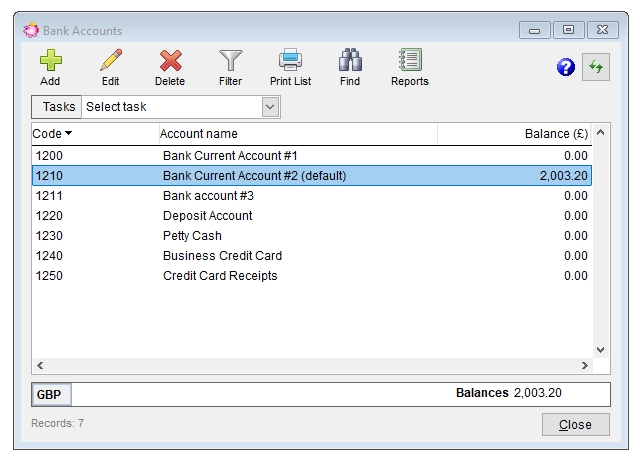Select row 1200 Bank Current Account #1
This screenshot has width=640, height=460.
click(311, 156)
